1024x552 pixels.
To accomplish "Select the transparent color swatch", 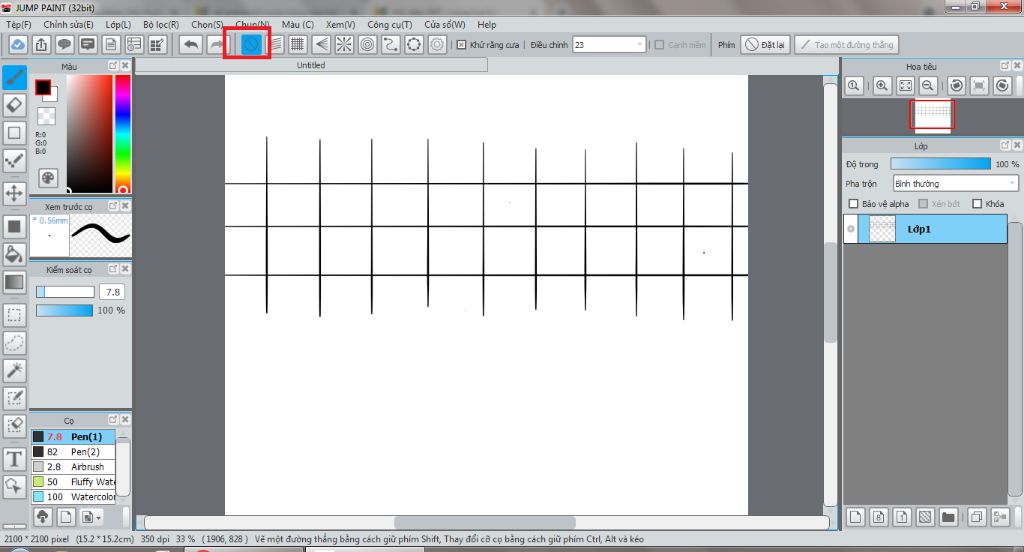I will click(x=46, y=116).
